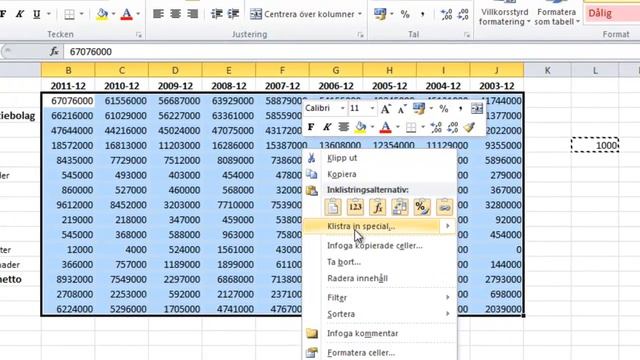640x360 pixels.
Task: Open Formatera som tabell menu
Action: pos(557,16)
